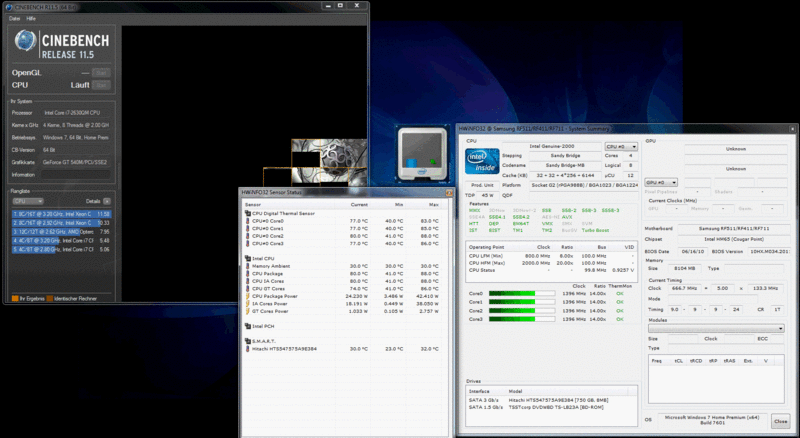The width and height of the screenshot is (800, 438).
Task: Click the Max column header in Sensor Status
Action: tap(434, 205)
